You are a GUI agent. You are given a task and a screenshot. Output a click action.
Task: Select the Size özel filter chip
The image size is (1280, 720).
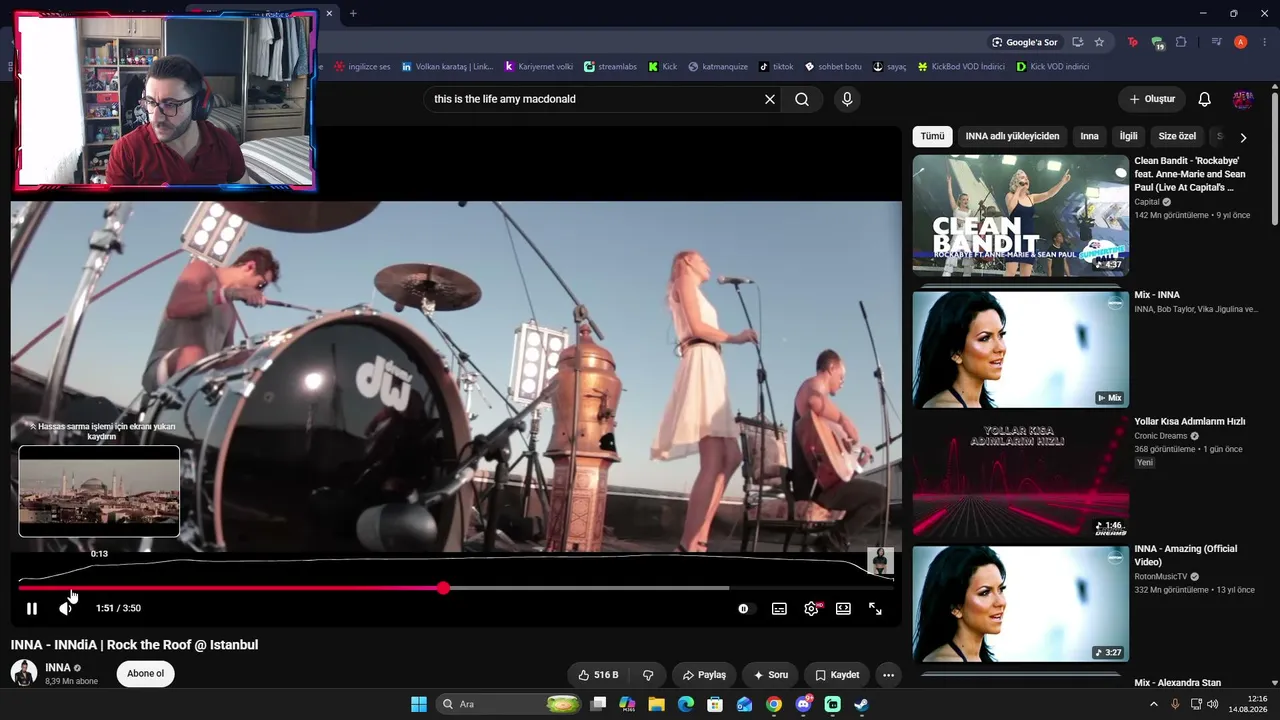(1177, 136)
